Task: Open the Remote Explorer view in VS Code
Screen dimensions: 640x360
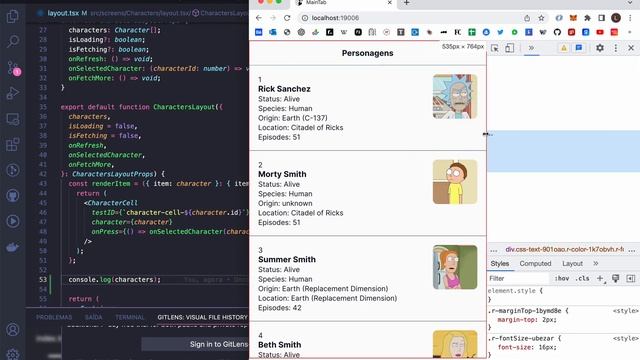Action: pyautogui.click(x=13, y=119)
